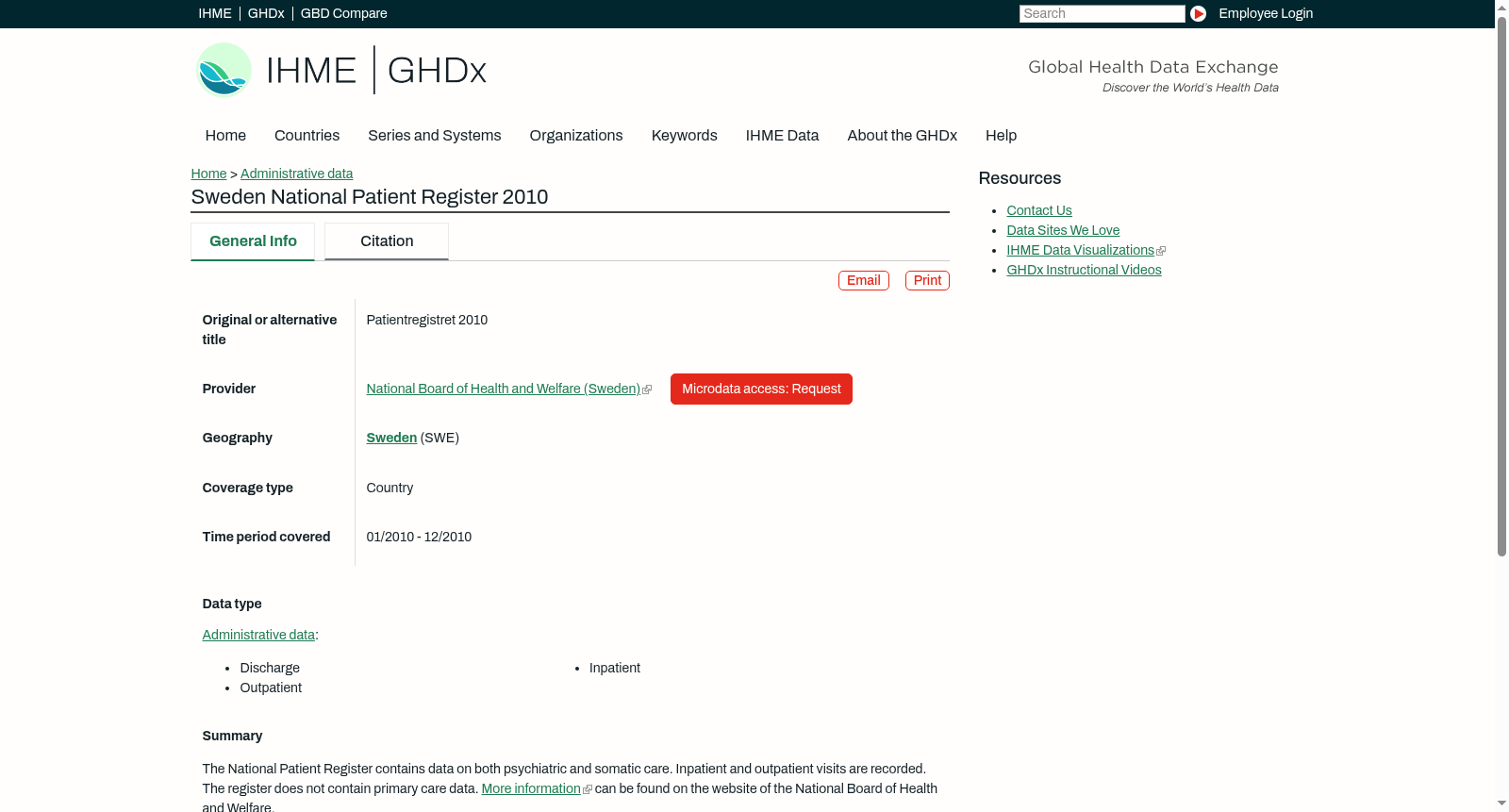
Task: Open Series and Systems menu
Action: pos(435,136)
